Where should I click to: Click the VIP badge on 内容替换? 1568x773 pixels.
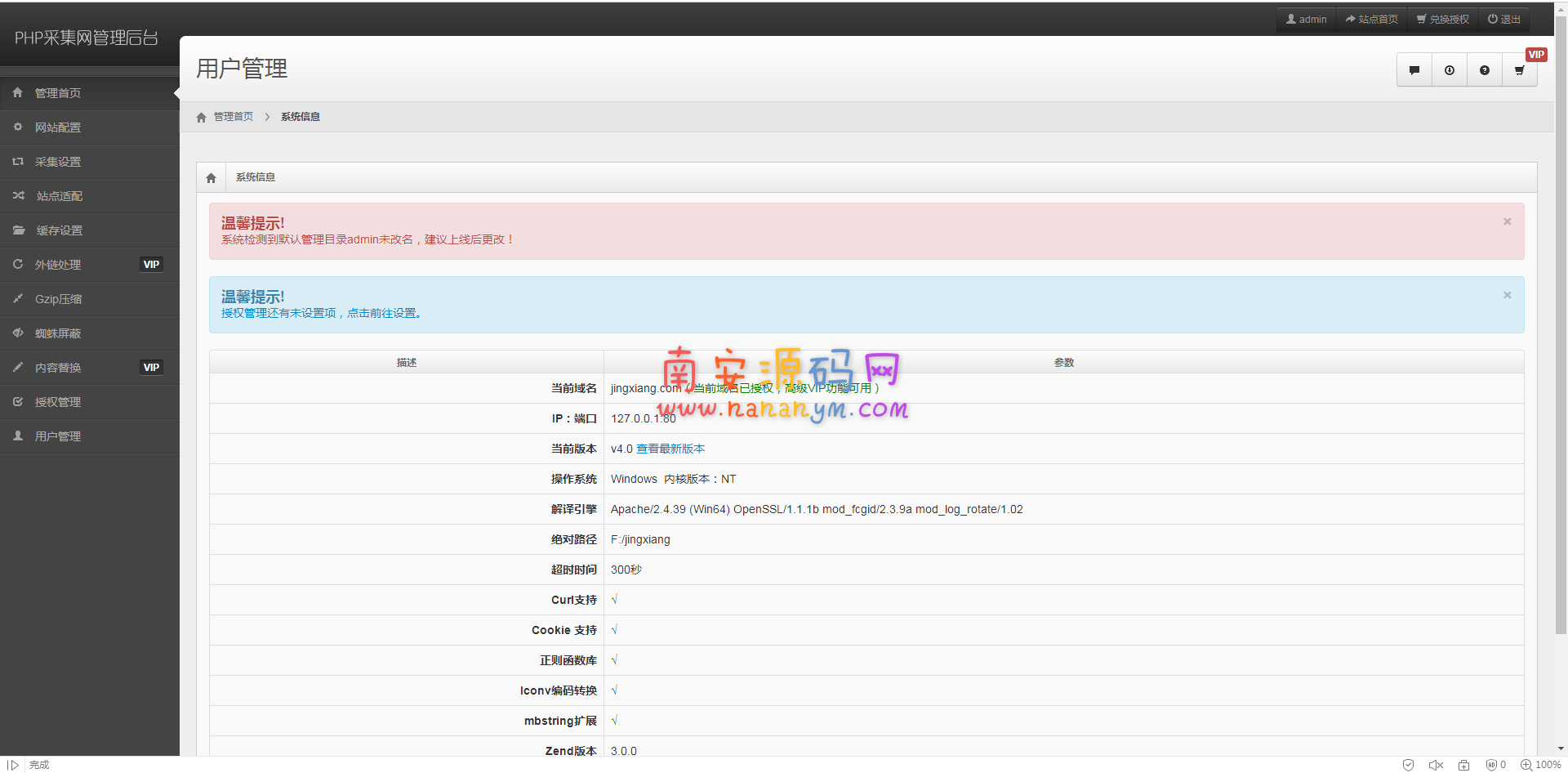click(x=151, y=368)
